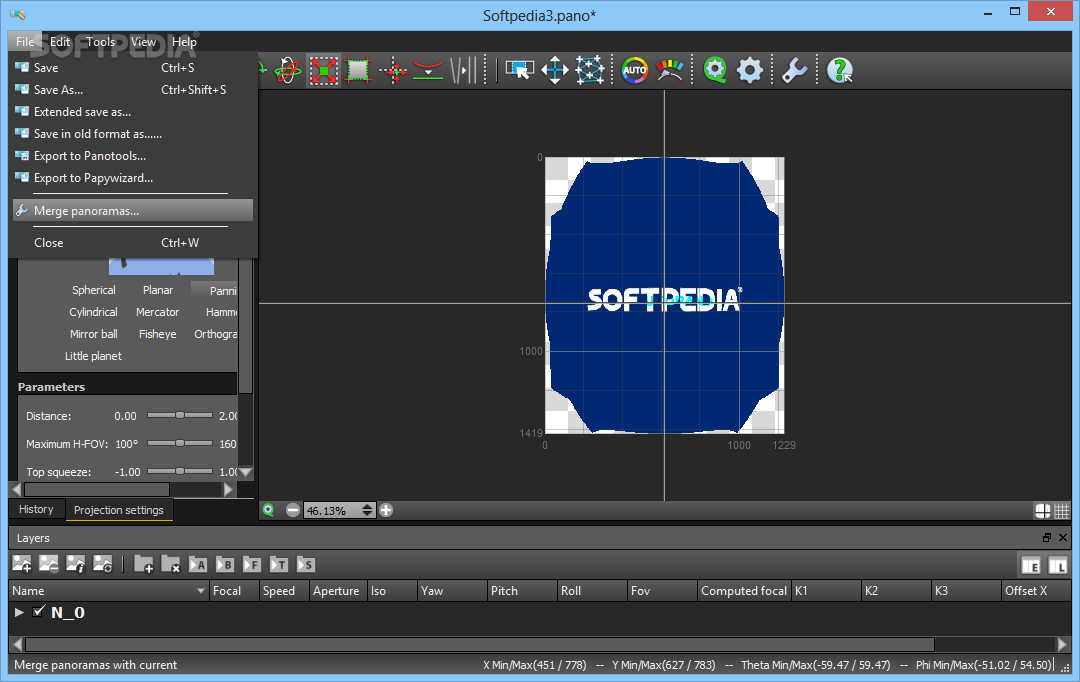Open the control points mesh tool
Screen dimensions: 1080x682
click(x=590, y=70)
